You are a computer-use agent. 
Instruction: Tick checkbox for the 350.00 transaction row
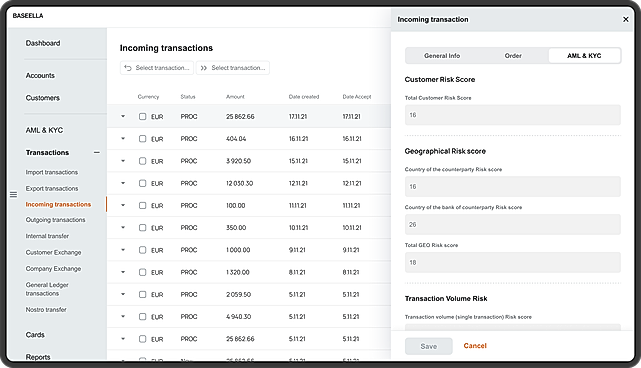point(142,227)
